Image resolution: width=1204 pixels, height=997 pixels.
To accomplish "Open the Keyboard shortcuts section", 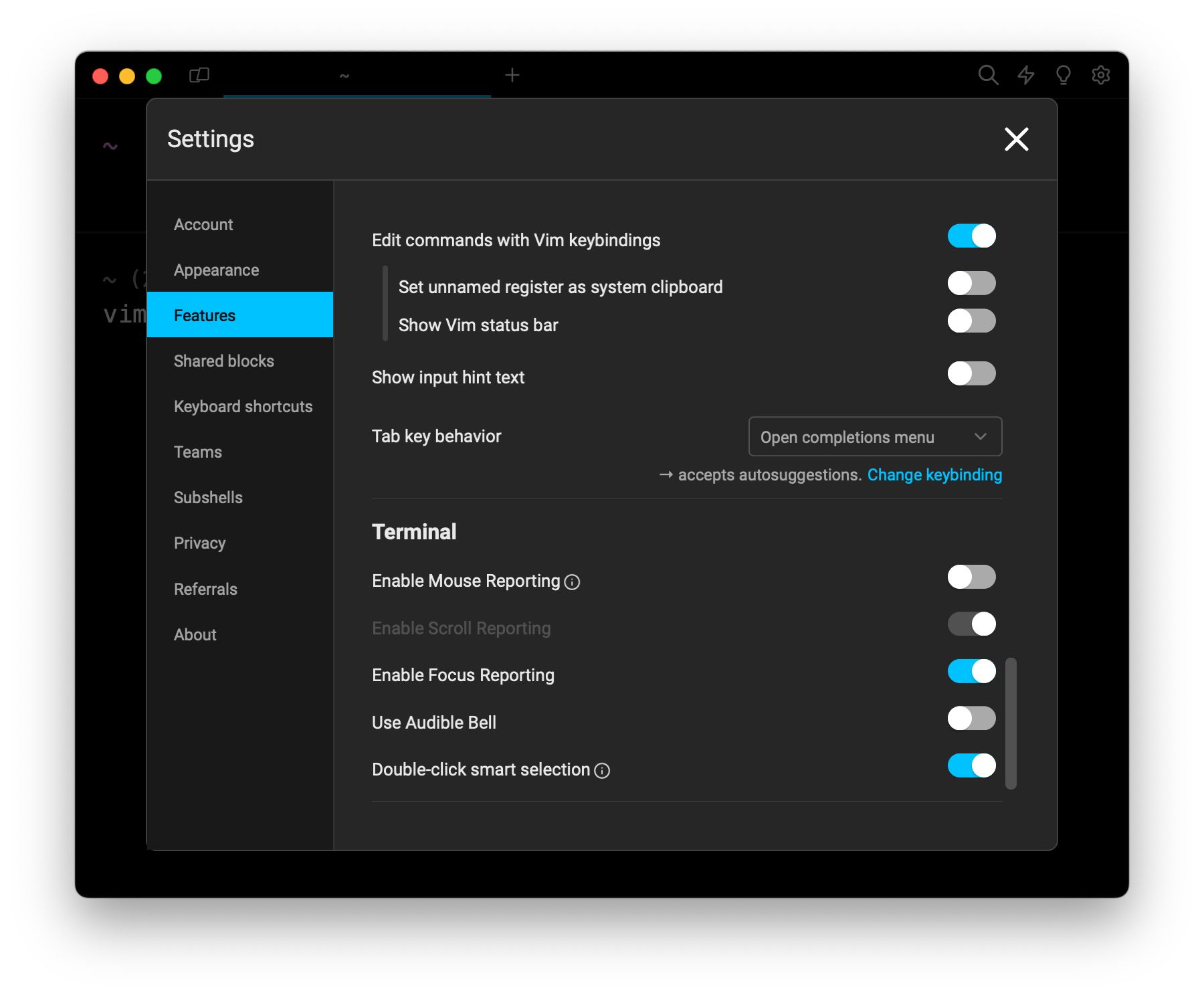I will pyautogui.click(x=243, y=407).
